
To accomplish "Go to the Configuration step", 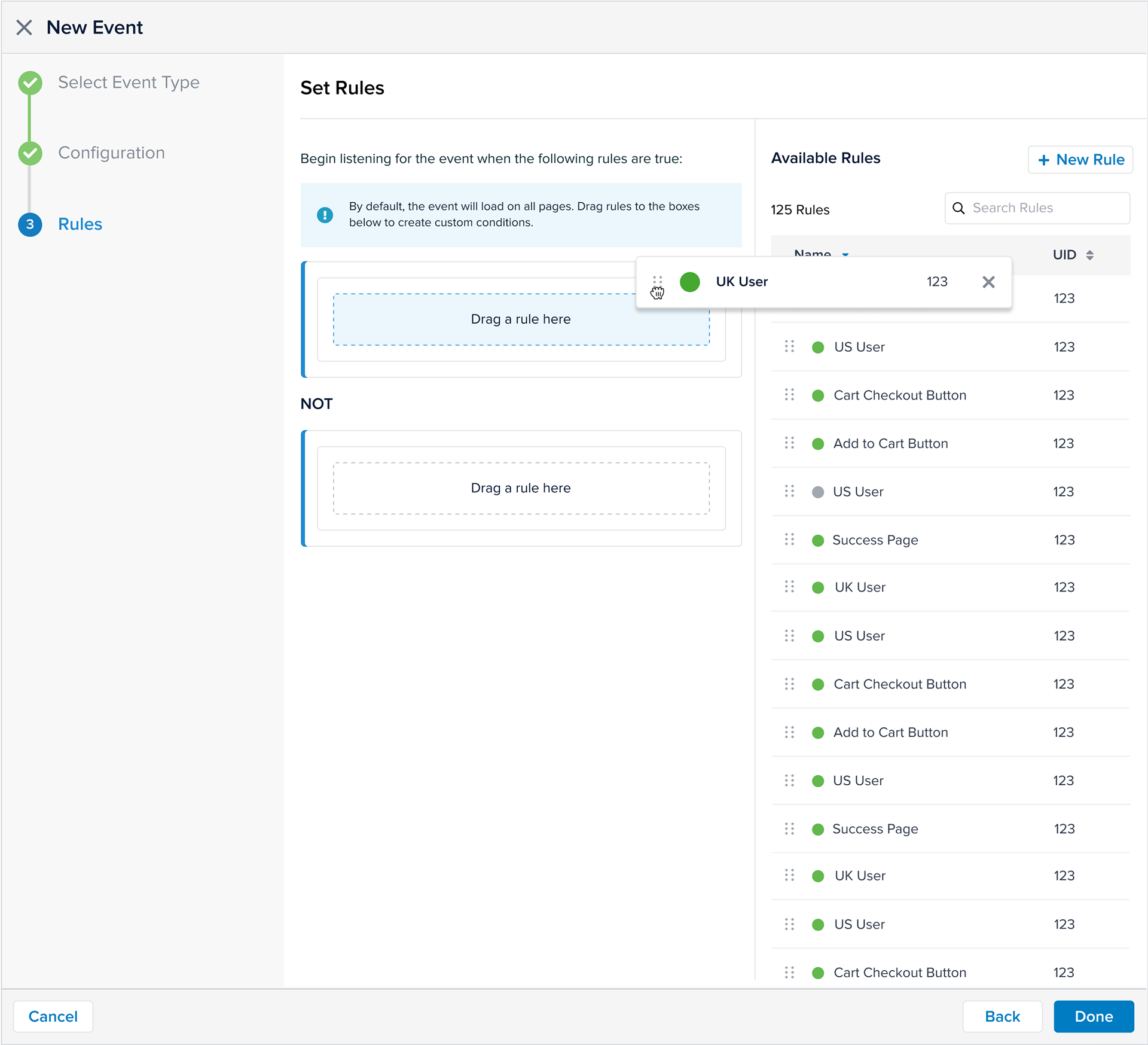I will 111,153.
